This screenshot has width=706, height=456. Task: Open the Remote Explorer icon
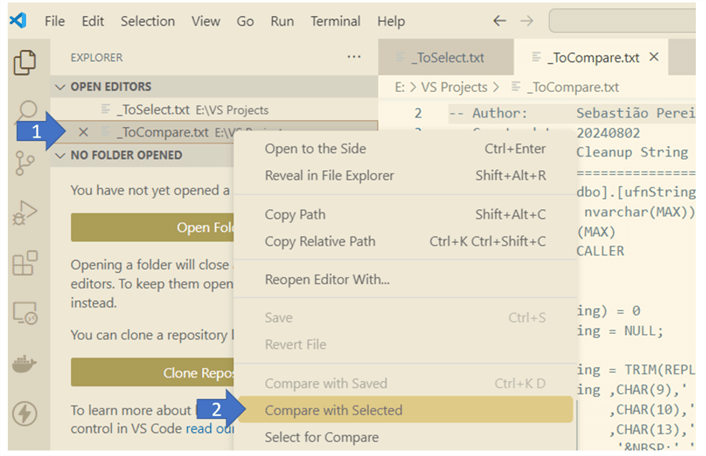coord(24,314)
